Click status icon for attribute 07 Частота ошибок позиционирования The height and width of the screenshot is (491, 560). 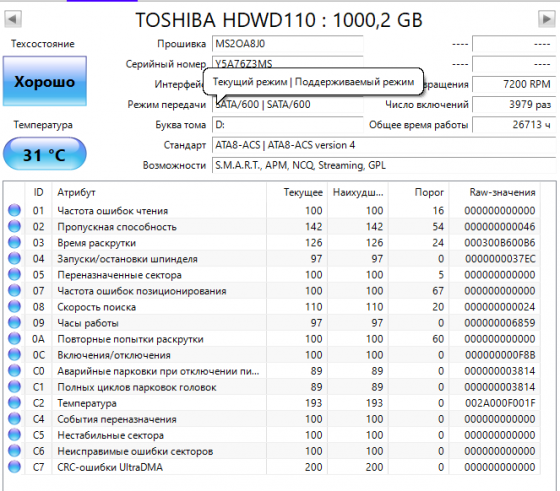[14, 291]
